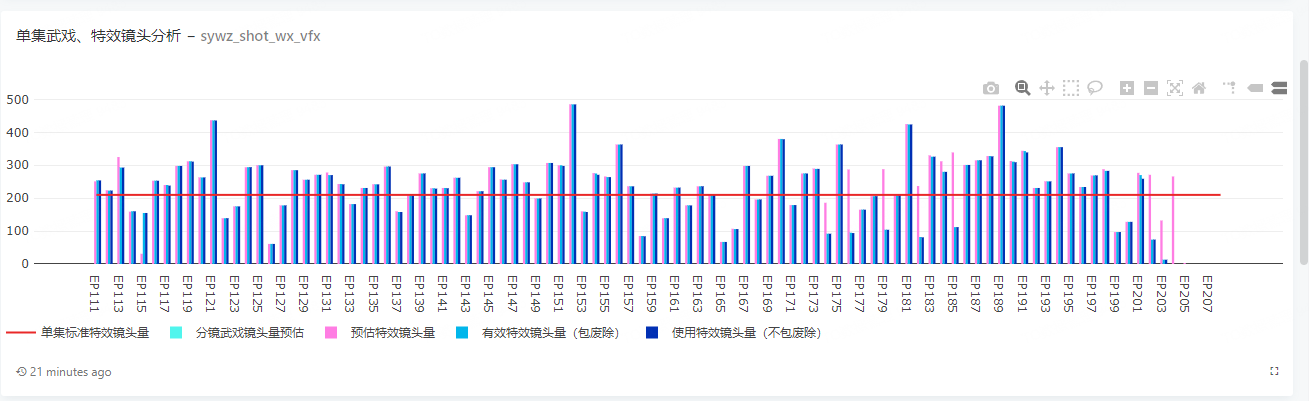Click y-axis label 0
Screen dimensions: 1309x401
[x=24, y=264]
